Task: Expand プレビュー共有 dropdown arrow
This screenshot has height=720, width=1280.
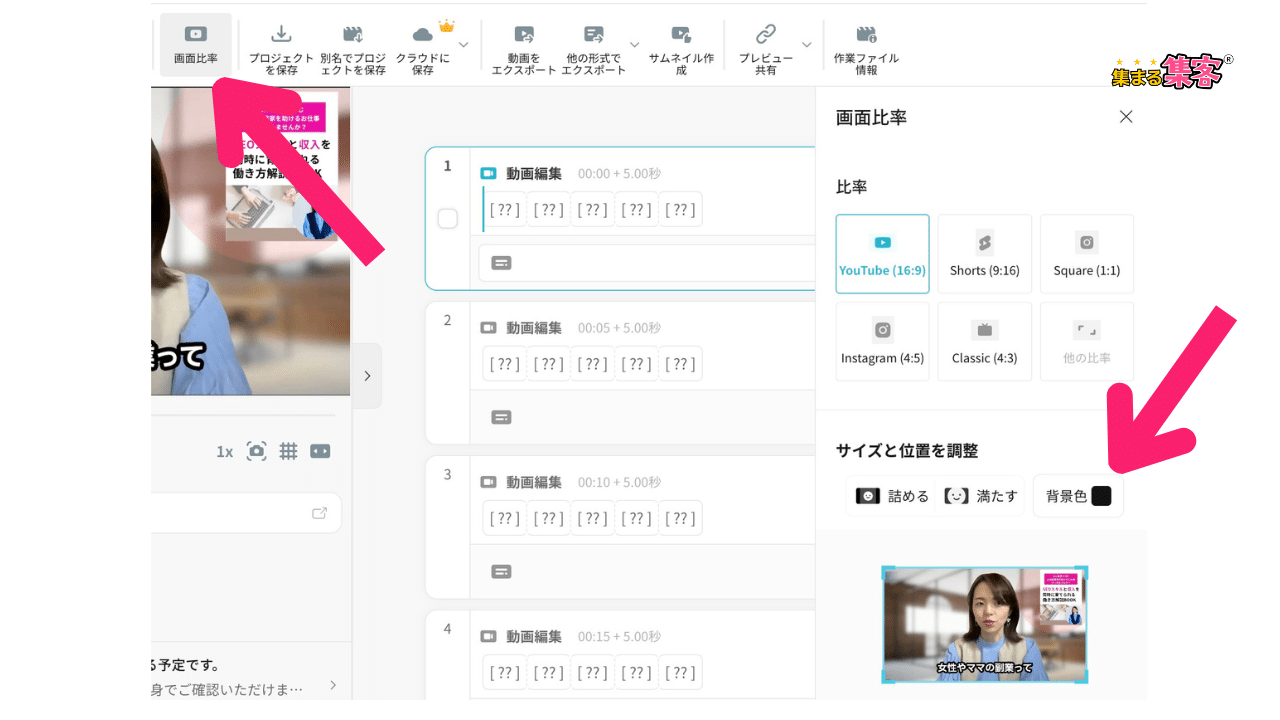Action: [806, 45]
